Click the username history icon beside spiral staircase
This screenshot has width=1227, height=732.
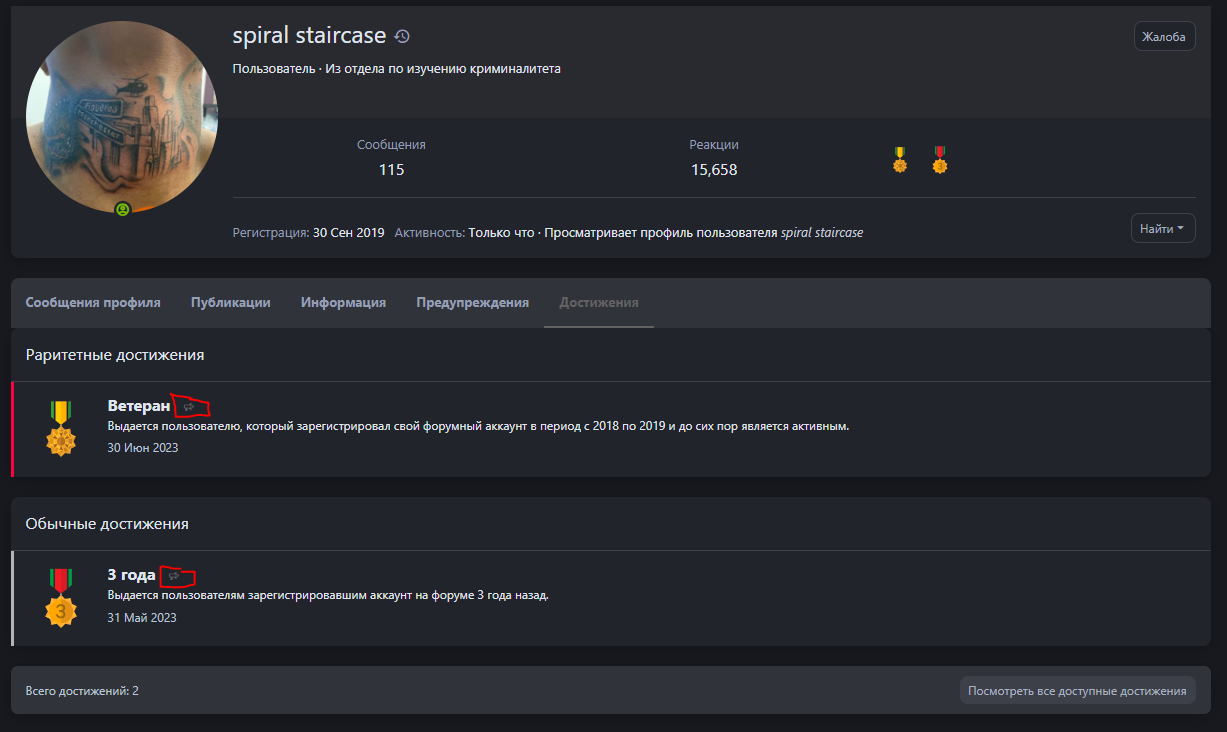pos(402,36)
